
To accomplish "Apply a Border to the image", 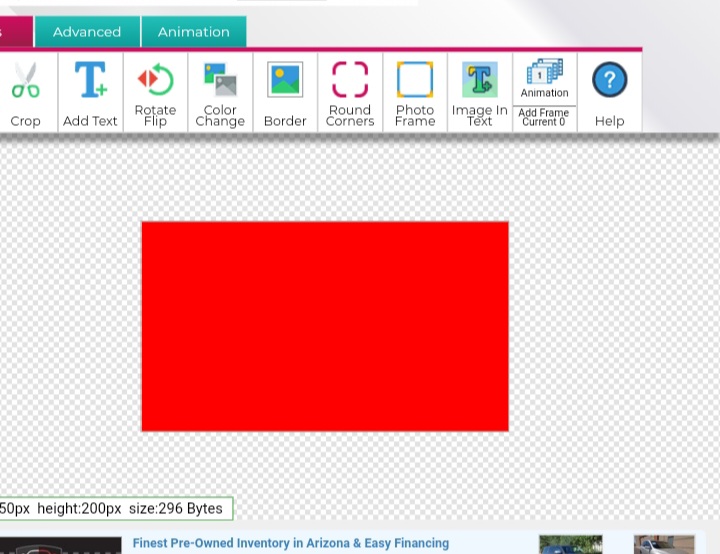I will [285, 93].
